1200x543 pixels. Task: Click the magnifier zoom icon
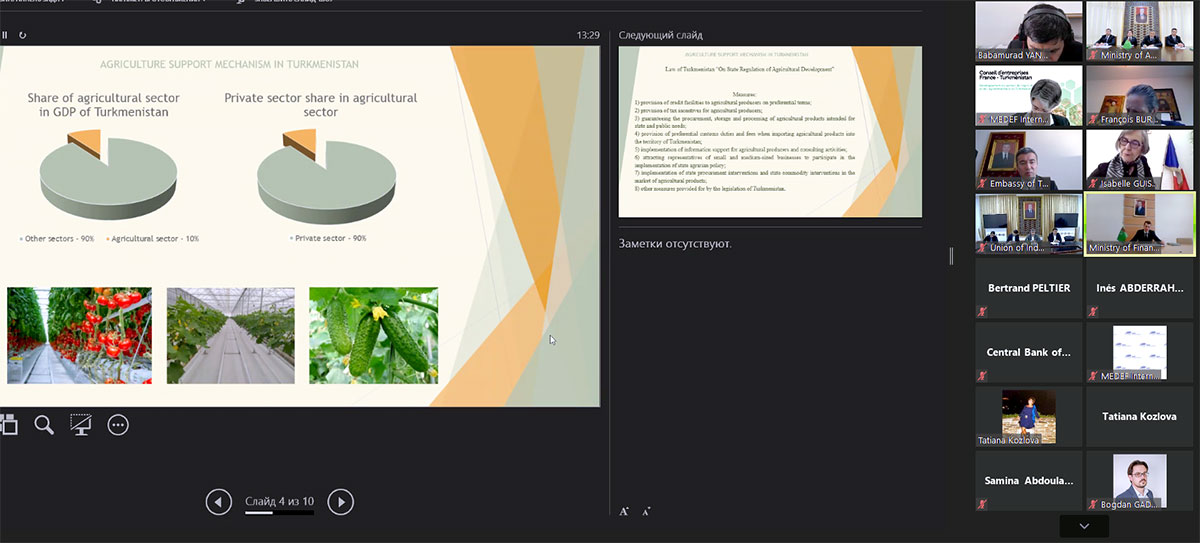click(44, 425)
